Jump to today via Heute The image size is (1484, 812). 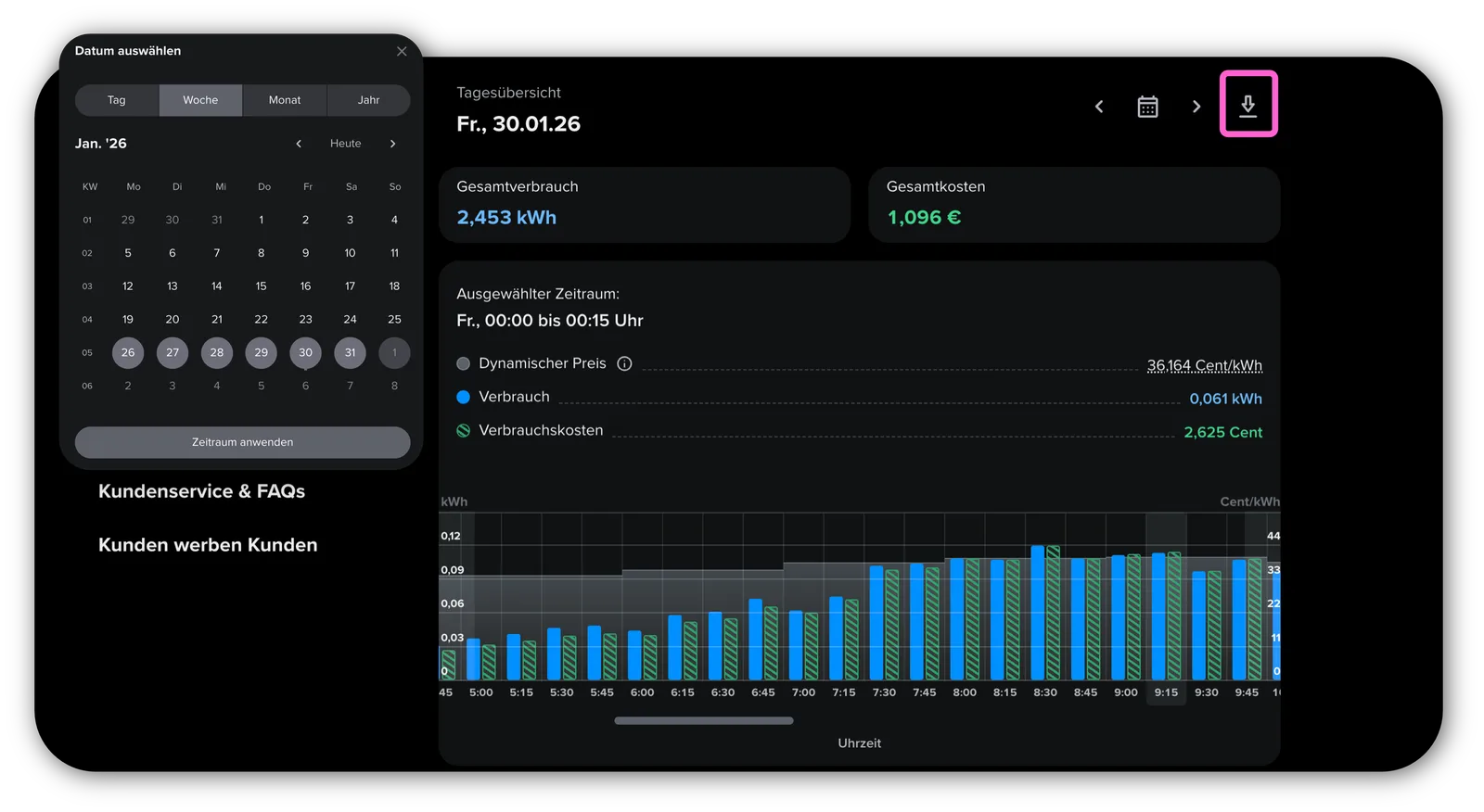click(345, 144)
